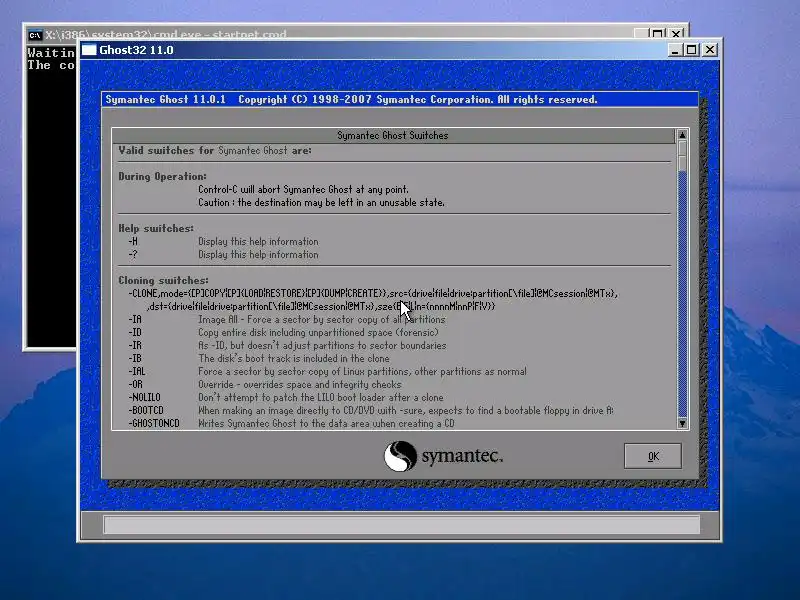Screen dimensions: 800x600
Task: Click the status bar field below Ghost dialog
Action: [402, 525]
